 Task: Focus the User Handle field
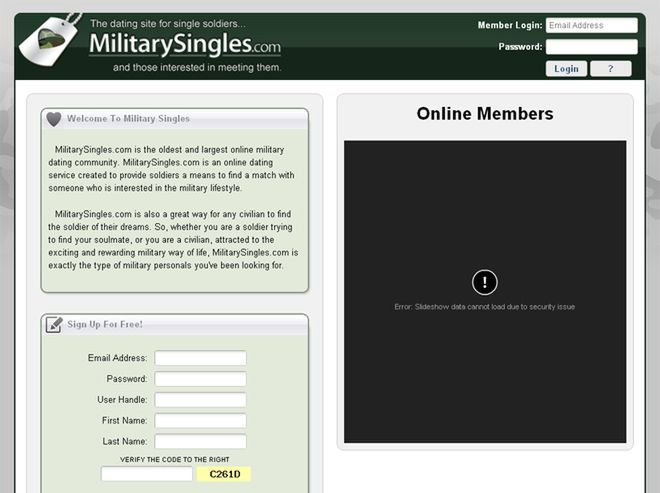point(200,400)
